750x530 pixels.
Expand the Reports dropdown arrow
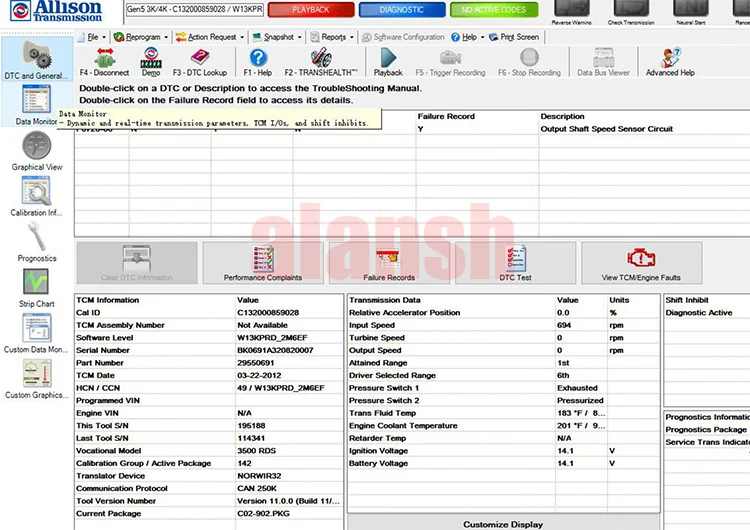tap(352, 37)
